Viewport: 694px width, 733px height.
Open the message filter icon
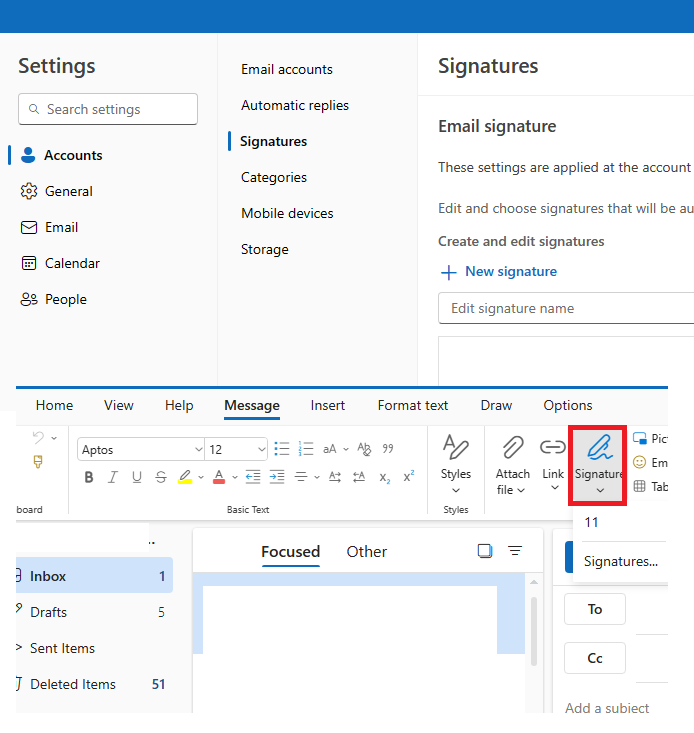pos(515,551)
